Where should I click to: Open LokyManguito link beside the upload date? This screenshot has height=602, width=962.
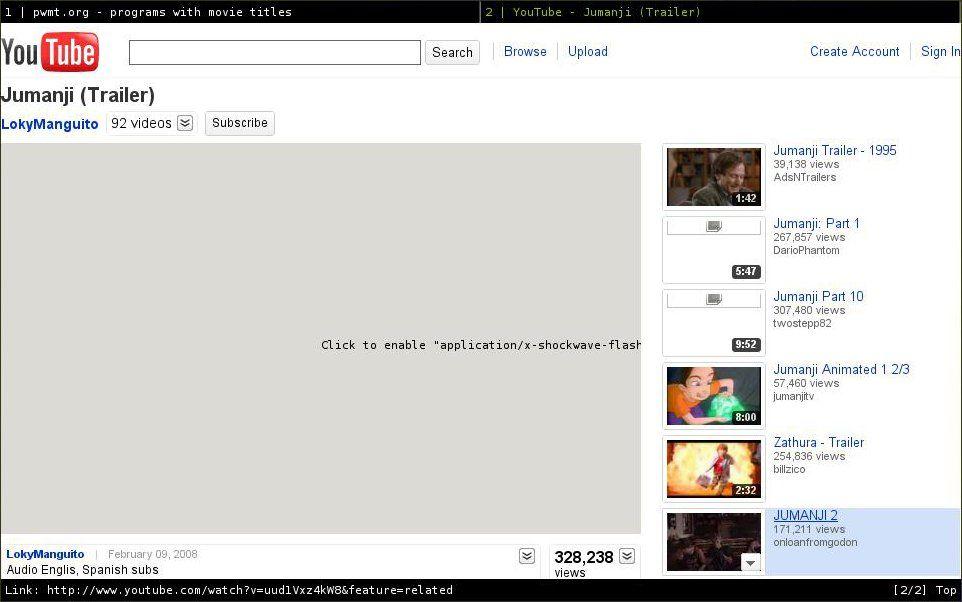(x=45, y=554)
